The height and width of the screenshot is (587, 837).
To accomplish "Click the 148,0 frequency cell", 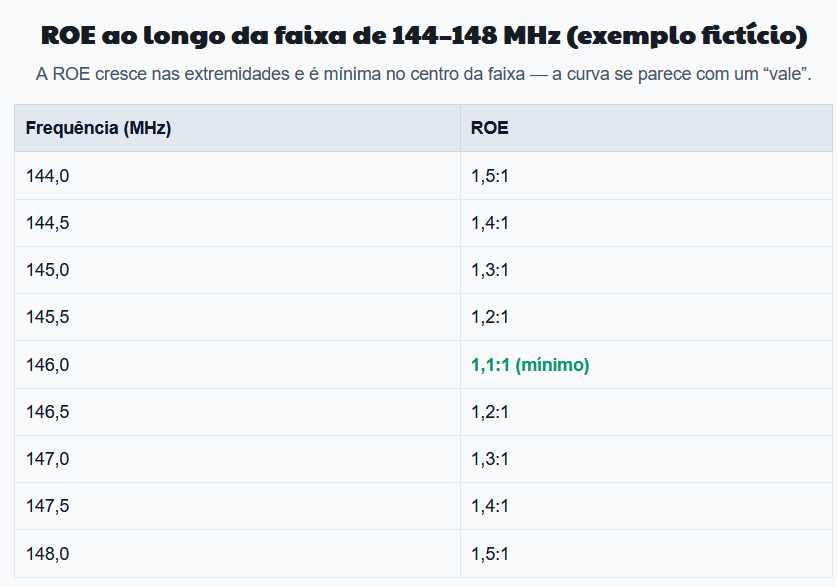I will [48, 554].
